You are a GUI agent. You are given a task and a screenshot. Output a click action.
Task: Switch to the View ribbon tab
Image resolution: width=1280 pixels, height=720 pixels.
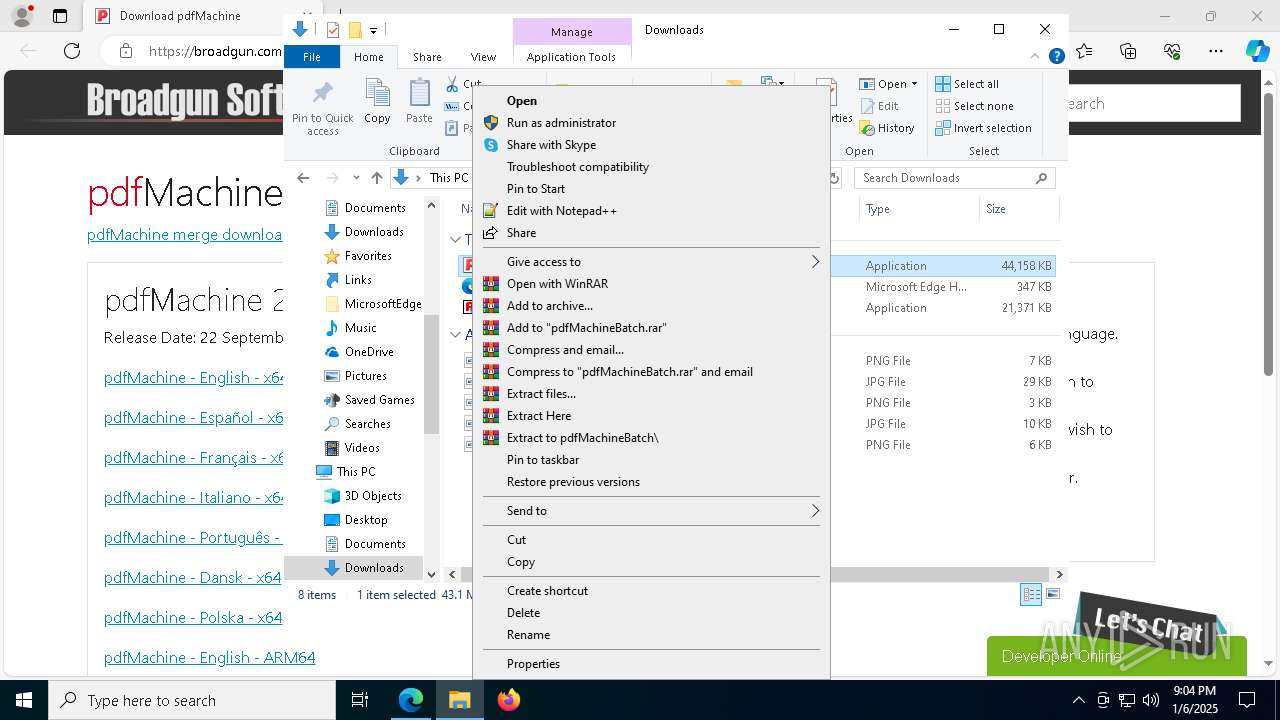pos(483,57)
